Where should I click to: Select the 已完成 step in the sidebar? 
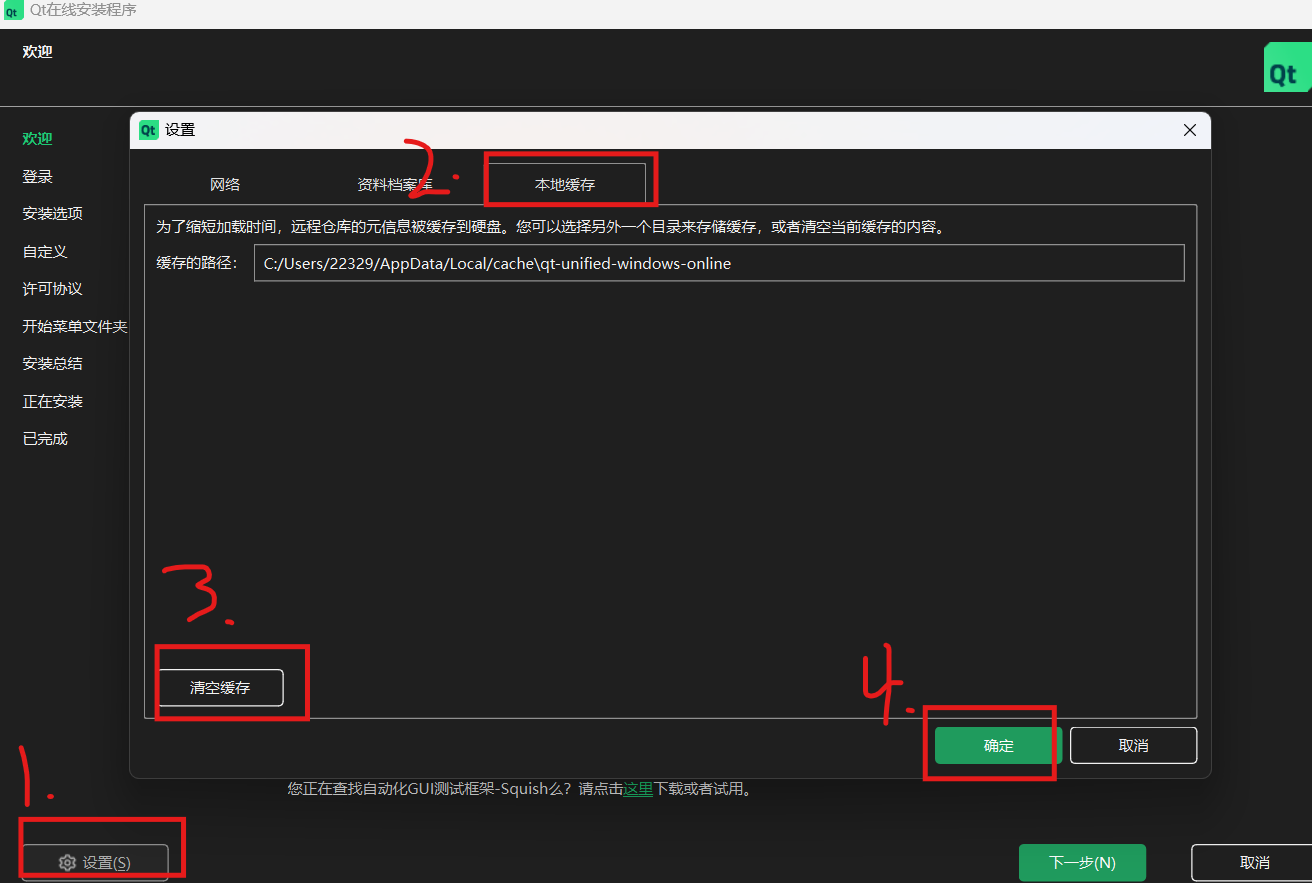[45, 438]
